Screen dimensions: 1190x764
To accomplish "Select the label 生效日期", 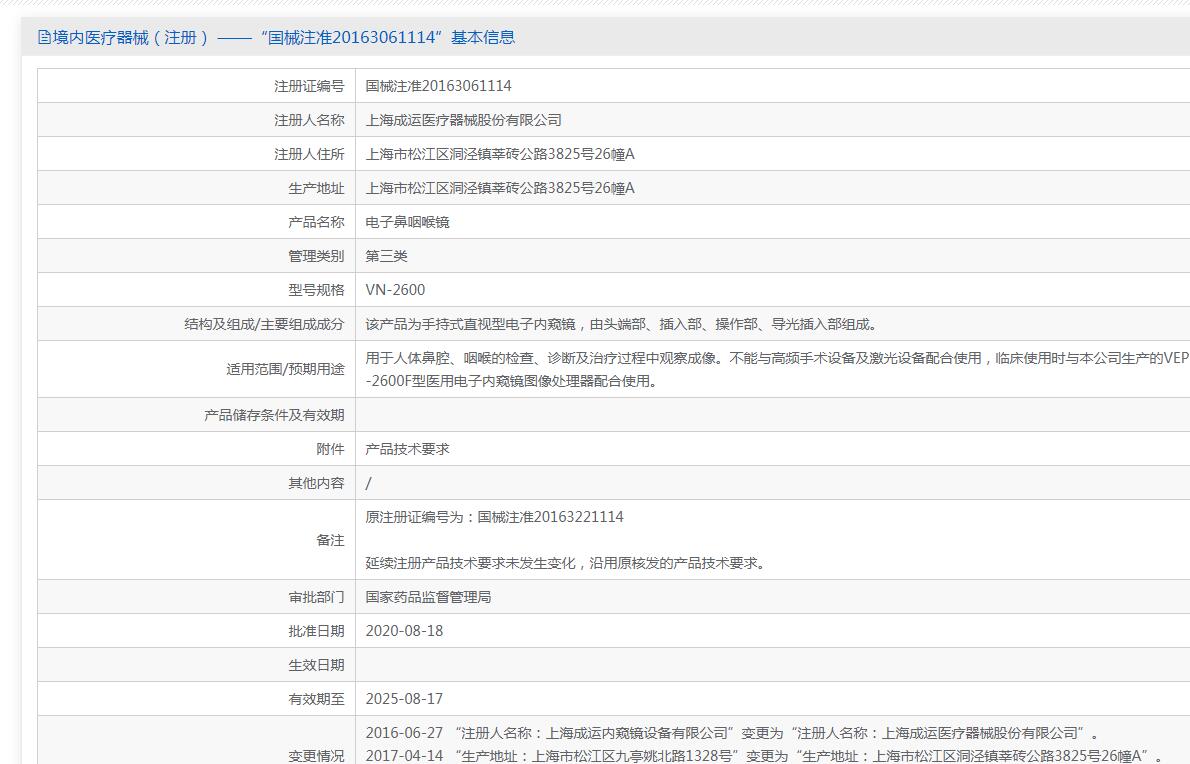I will [x=316, y=665].
